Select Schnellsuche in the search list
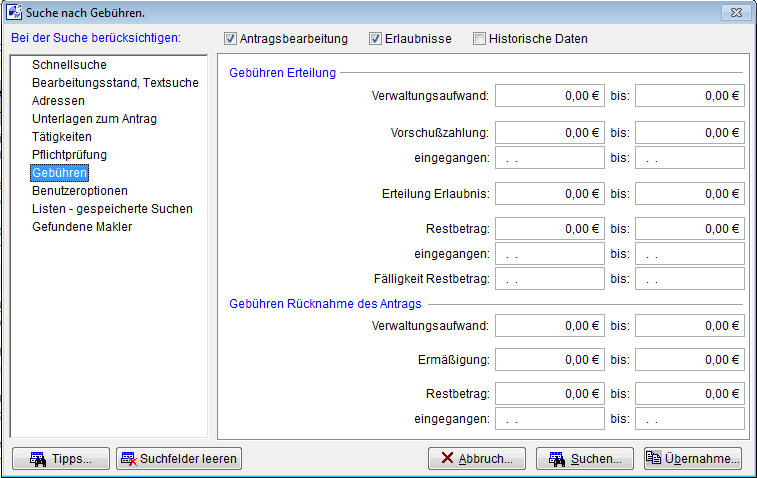The width and height of the screenshot is (757, 478). click(69, 65)
